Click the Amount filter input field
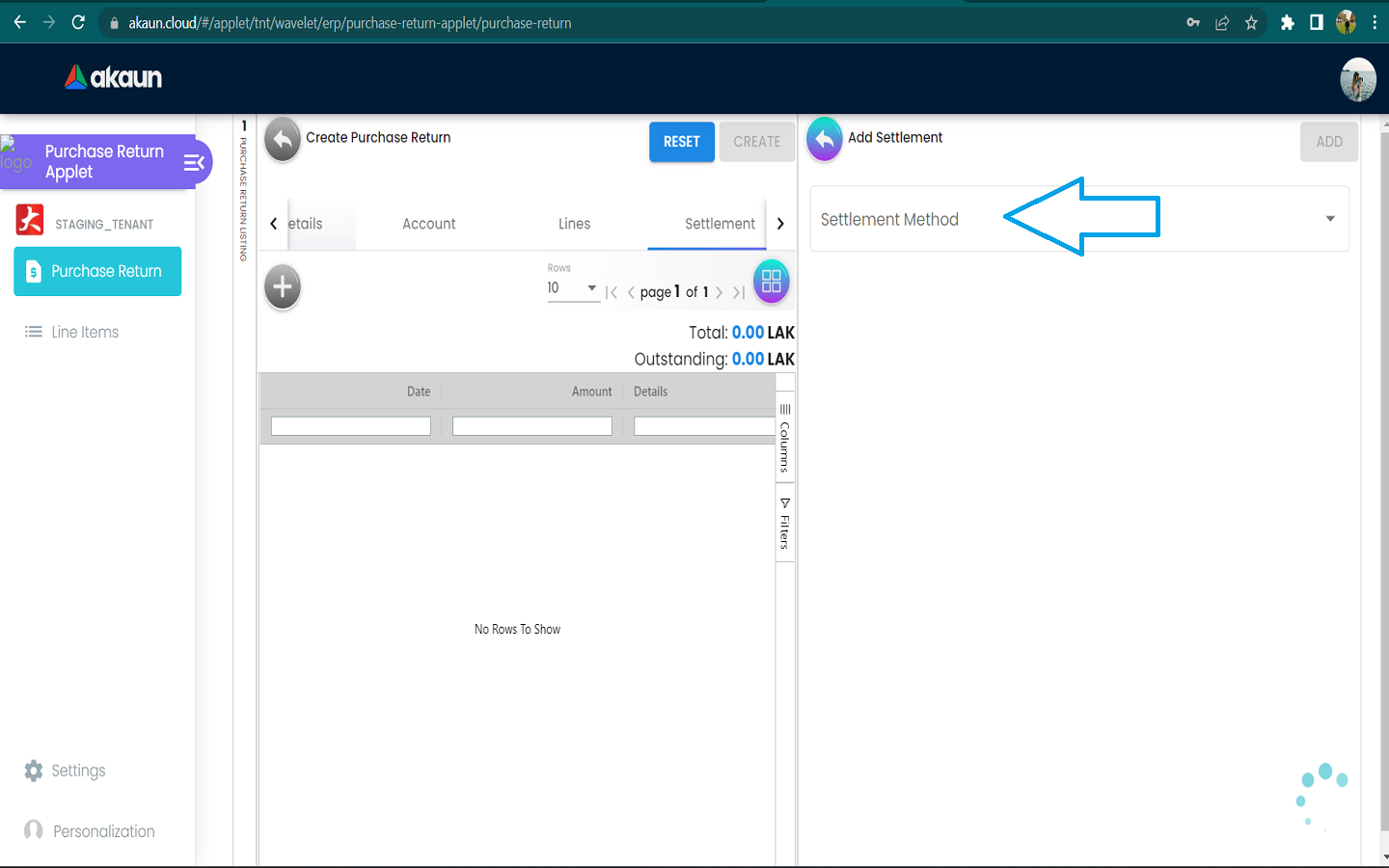The height and width of the screenshot is (868, 1389). (532, 426)
